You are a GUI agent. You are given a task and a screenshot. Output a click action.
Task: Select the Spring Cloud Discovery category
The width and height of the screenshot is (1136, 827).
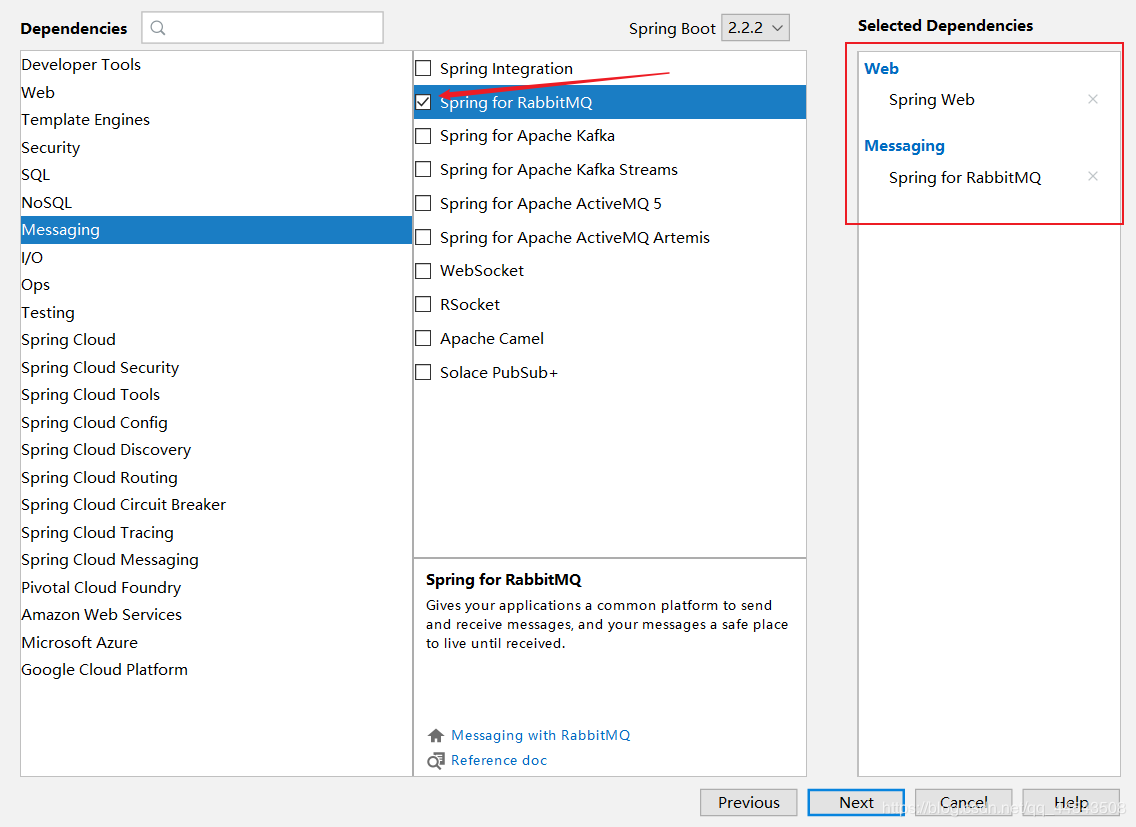pyautogui.click(x=216, y=450)
